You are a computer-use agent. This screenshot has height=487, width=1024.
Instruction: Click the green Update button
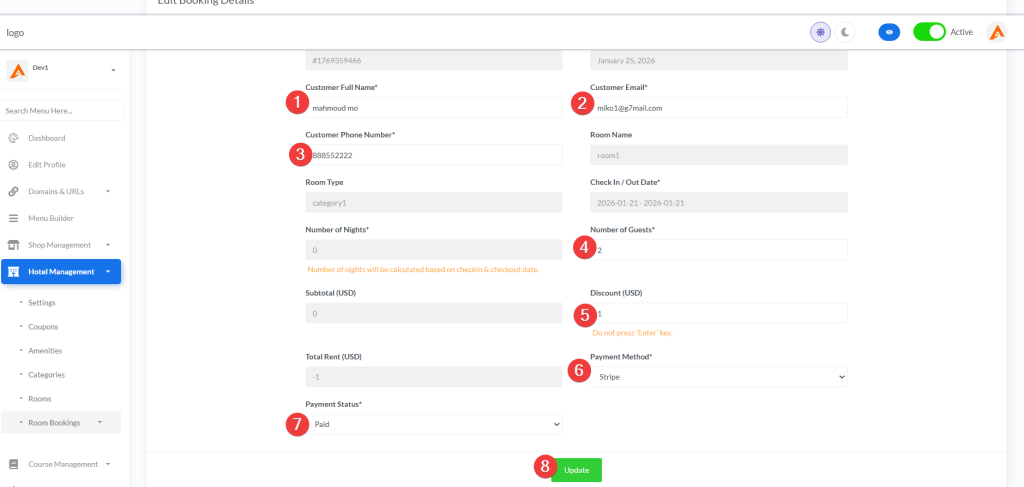click(x=576, y=470)
